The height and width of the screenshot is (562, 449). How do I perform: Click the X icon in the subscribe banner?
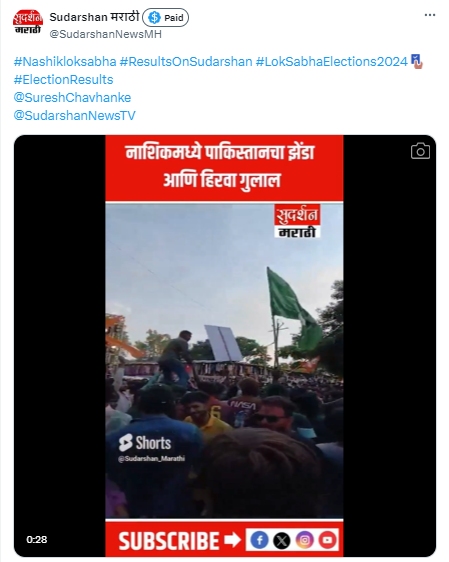(282, 540)
